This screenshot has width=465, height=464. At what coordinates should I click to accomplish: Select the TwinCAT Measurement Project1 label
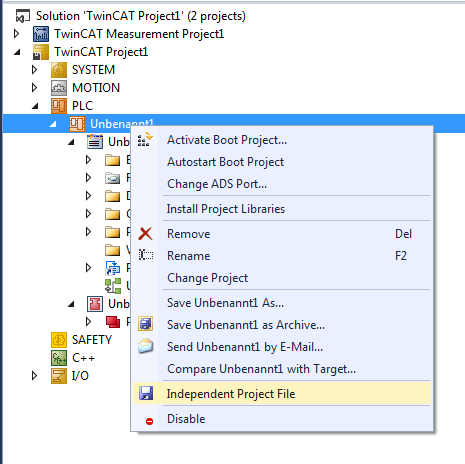pos(139,34)
